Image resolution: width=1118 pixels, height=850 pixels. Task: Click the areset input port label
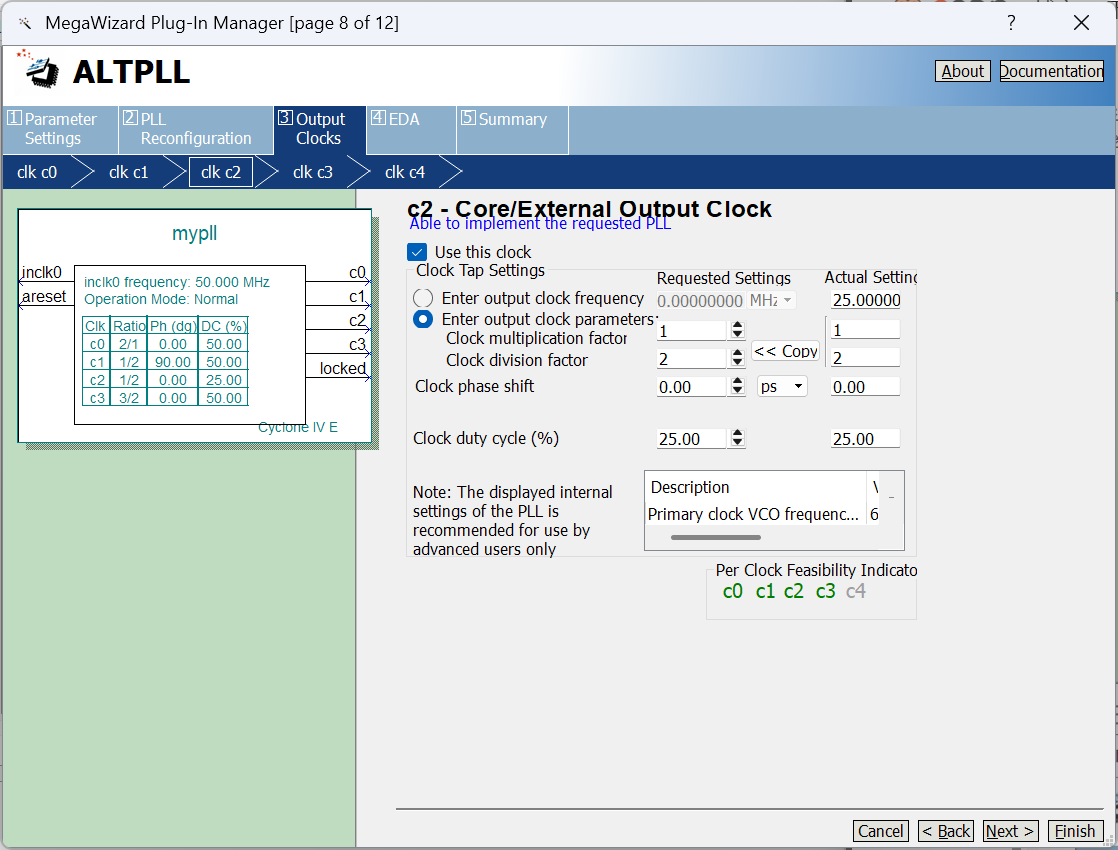point(44,297)
